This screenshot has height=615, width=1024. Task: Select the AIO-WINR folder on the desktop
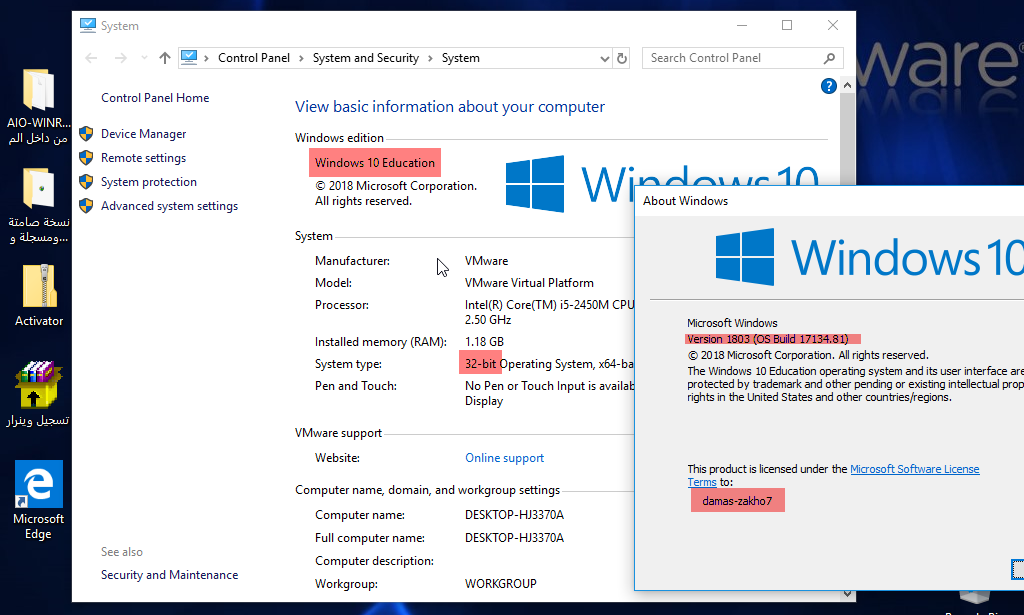pyautogui.click(x=39, y=91)
